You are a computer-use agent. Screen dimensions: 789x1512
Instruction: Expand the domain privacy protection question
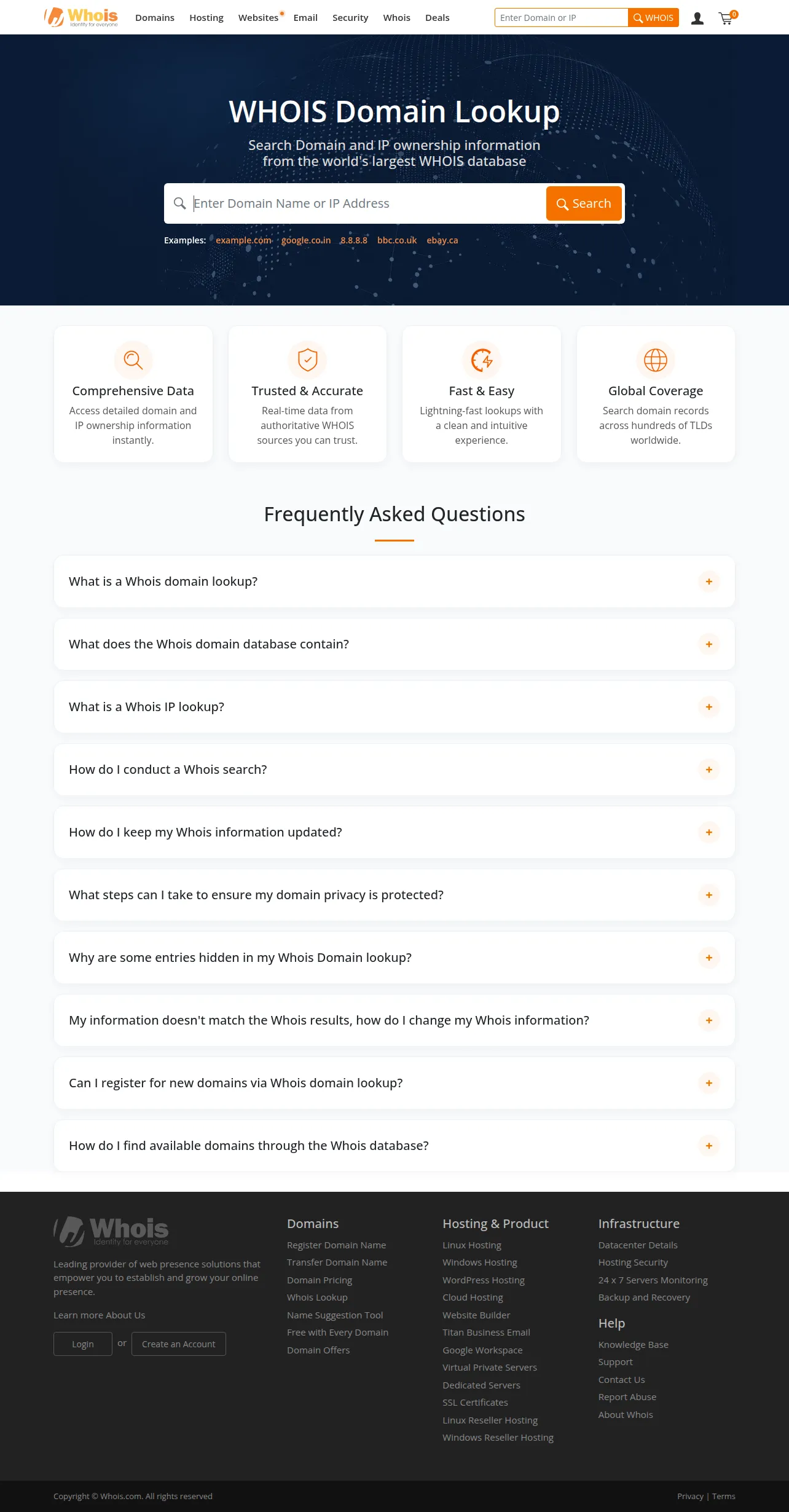(x=394, y=895)
